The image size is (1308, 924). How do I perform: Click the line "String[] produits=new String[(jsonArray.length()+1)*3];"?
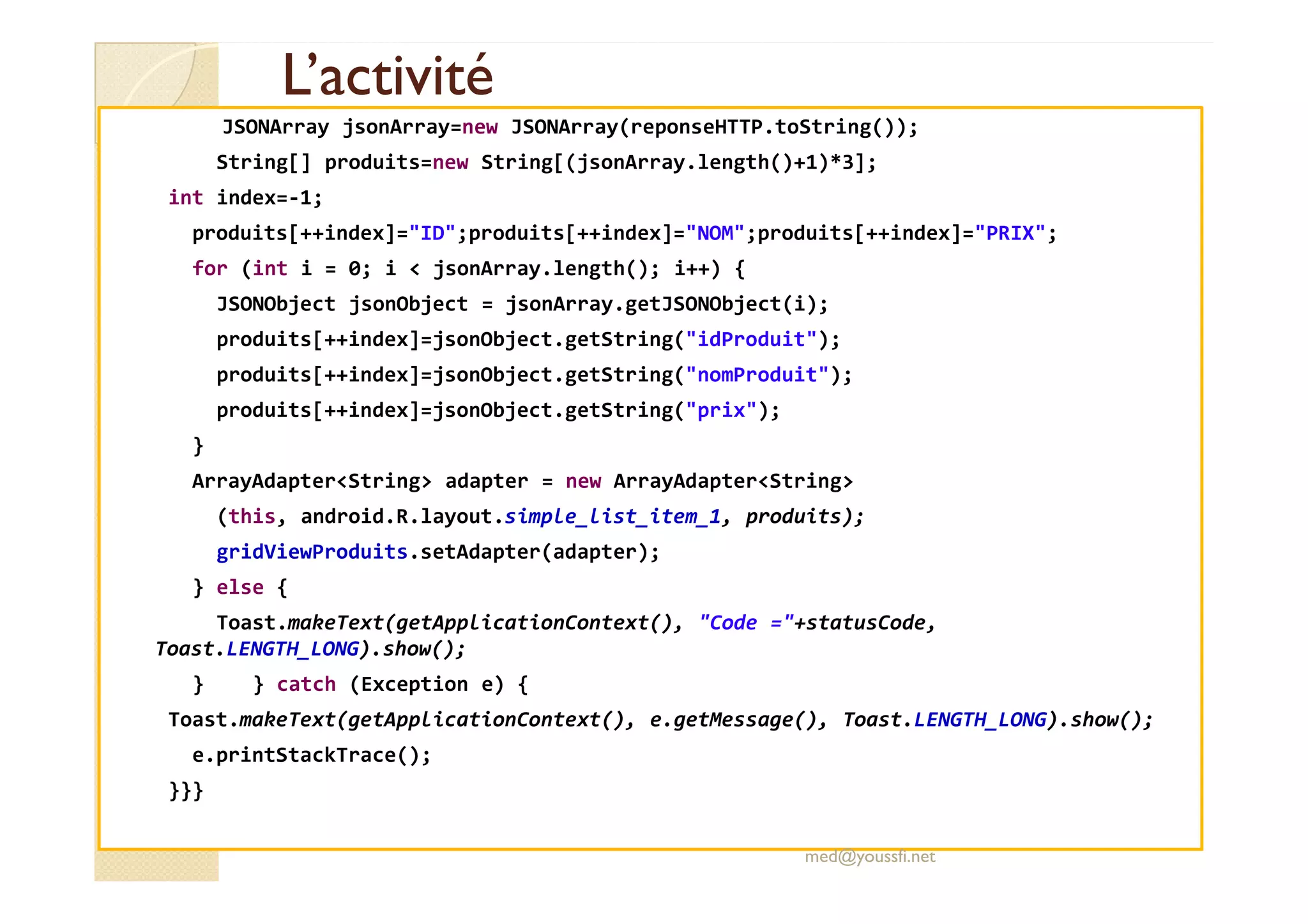click(546, 163)
